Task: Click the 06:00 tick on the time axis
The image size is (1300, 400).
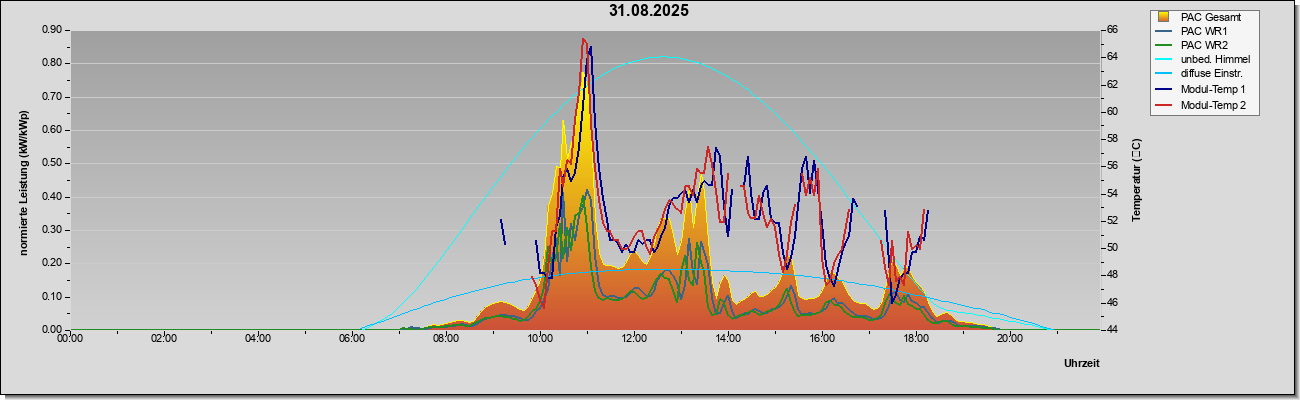Action: click(352, 338)
